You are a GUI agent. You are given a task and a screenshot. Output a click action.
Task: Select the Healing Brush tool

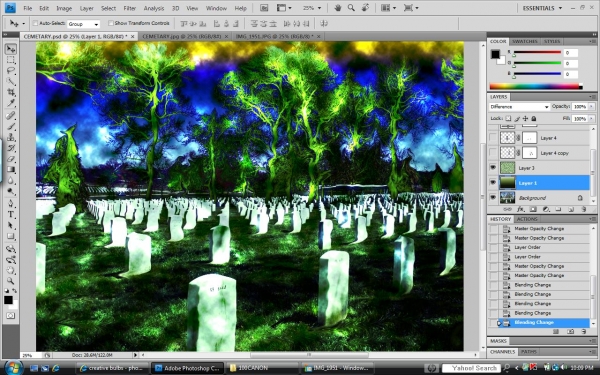11,115
